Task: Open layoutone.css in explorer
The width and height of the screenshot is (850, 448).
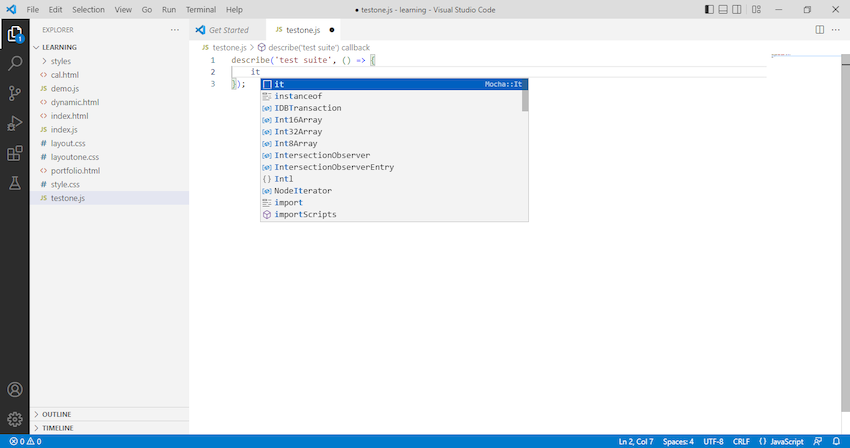Action: pyautogui.click(x=110, y=157)
